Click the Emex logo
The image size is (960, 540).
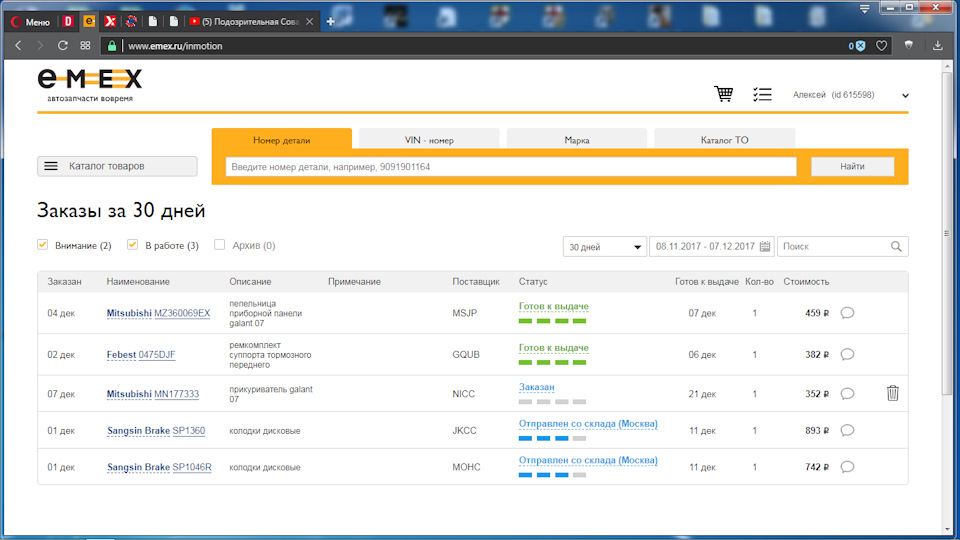point(89,84)
